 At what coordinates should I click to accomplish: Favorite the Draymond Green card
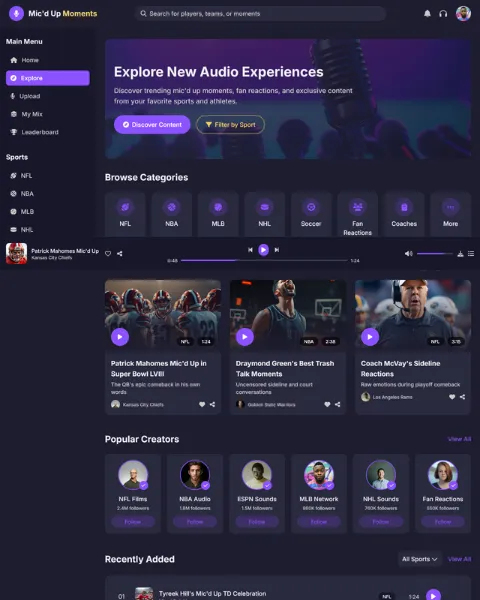[327, 404]
